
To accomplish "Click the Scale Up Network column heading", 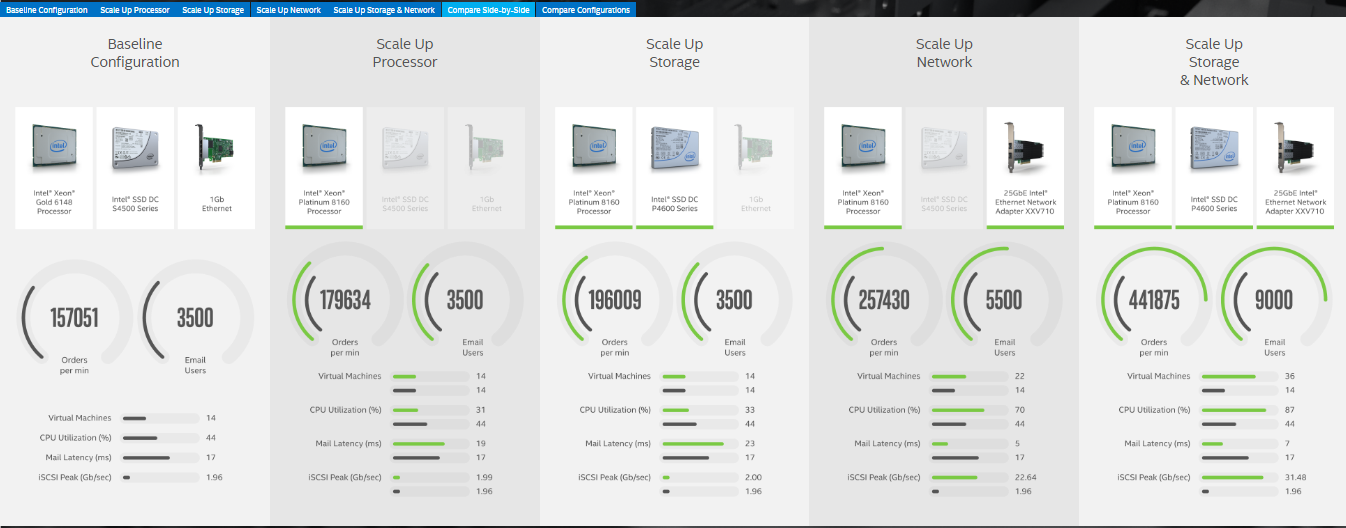I will pyautogui.click(x=944, y=53).
